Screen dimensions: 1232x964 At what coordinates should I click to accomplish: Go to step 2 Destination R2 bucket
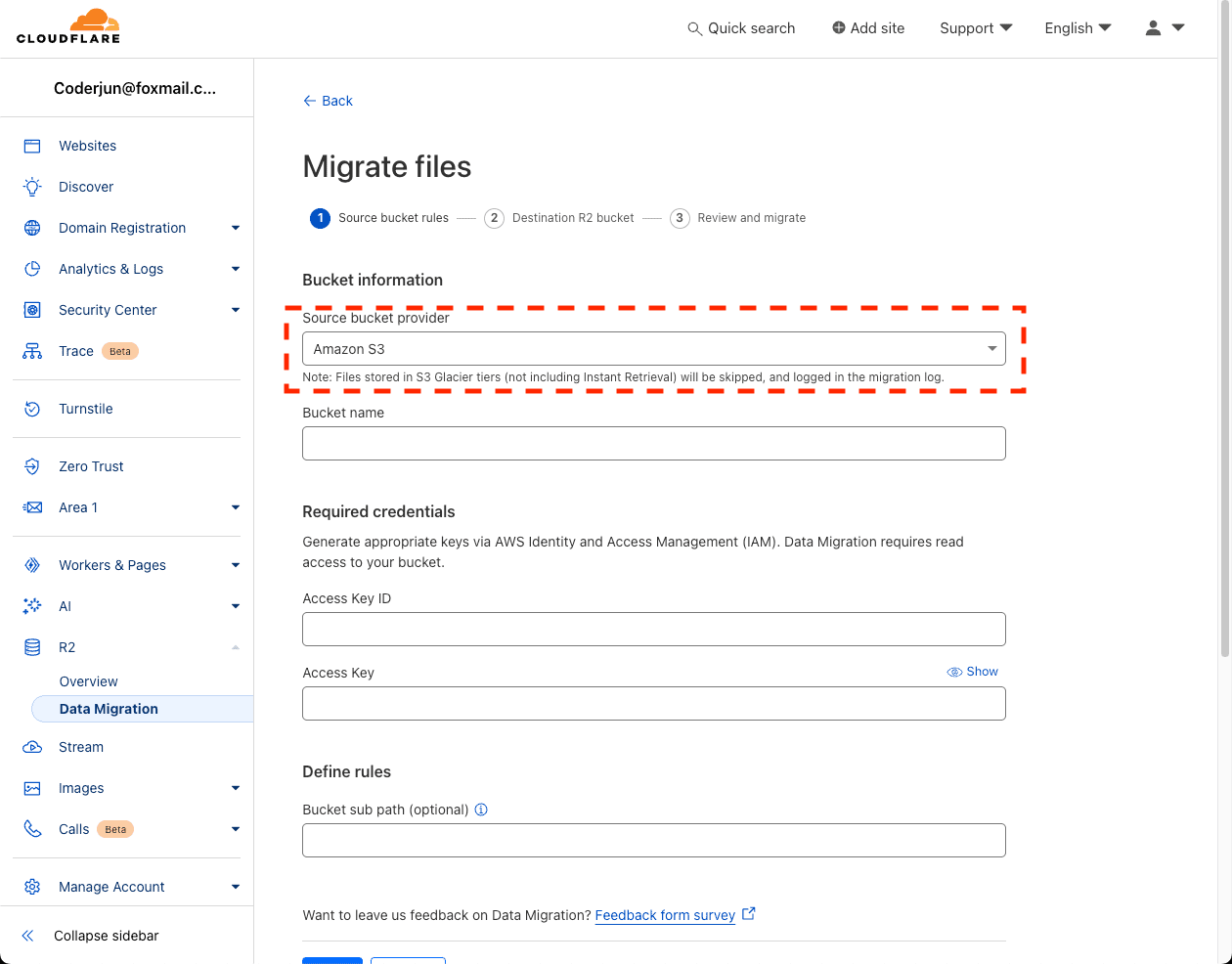point(559,218)
